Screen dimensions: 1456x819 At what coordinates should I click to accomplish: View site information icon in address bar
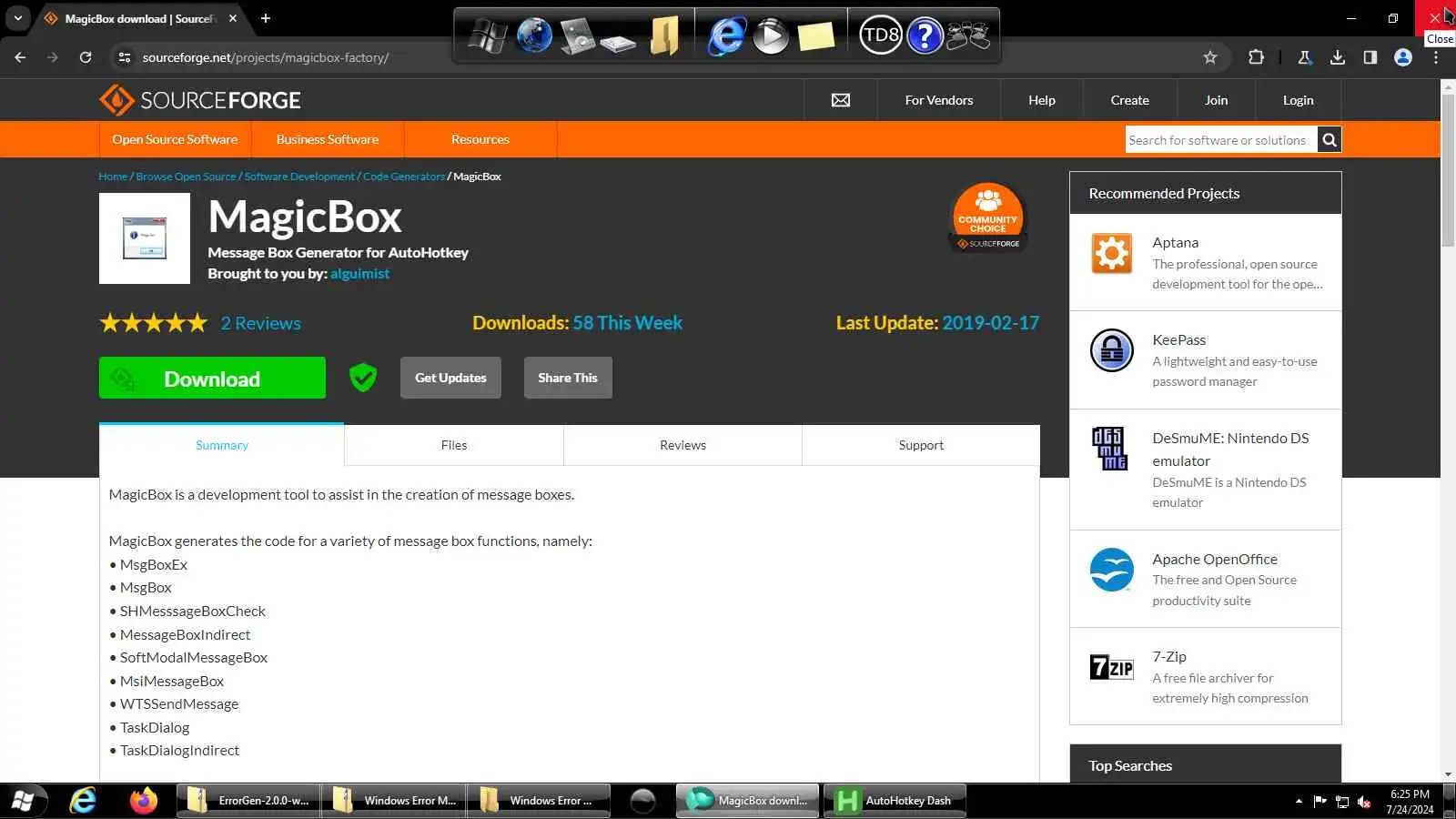(x=125, y=57)
